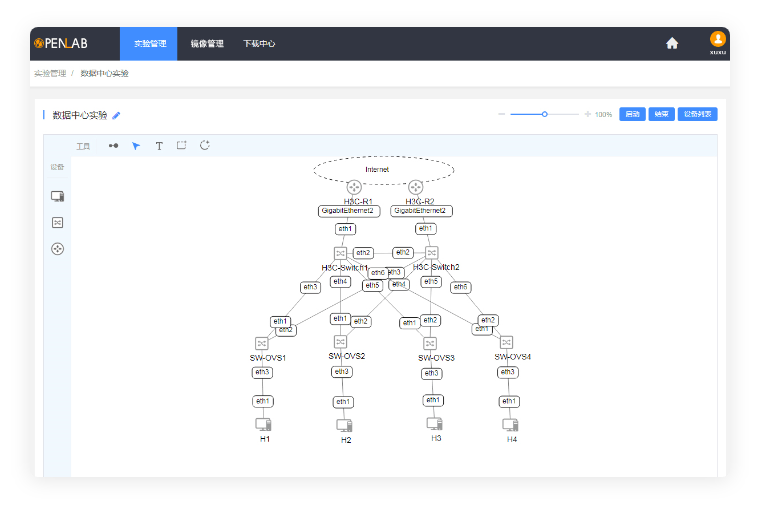Select the link connection tool in toolbar
Screen dimensions: 760x510
(113, 145)
